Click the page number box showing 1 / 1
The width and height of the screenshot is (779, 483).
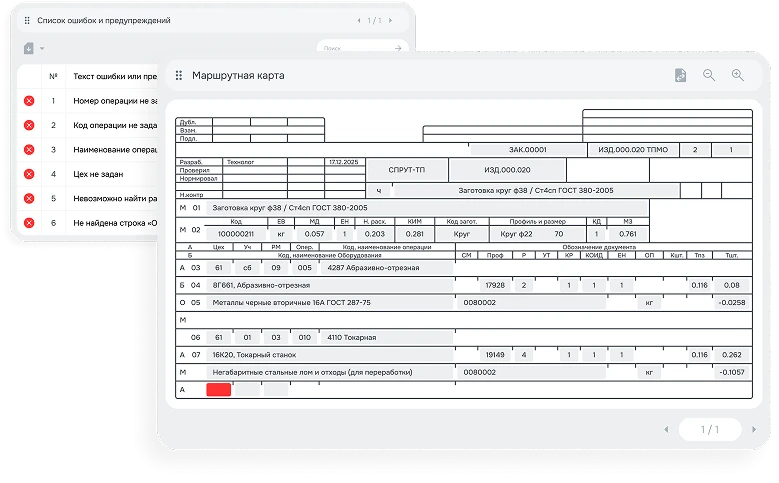tap(708, 429)
